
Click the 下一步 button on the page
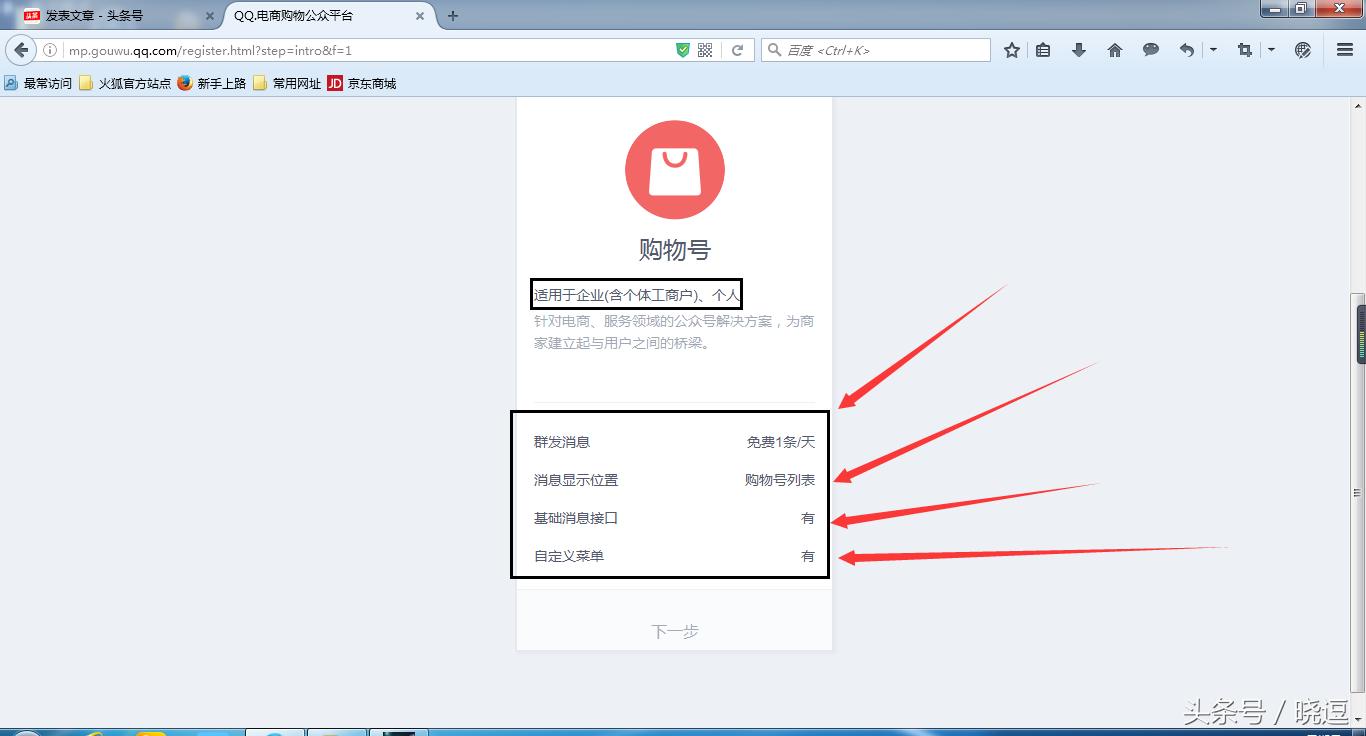tap(674, 630)
